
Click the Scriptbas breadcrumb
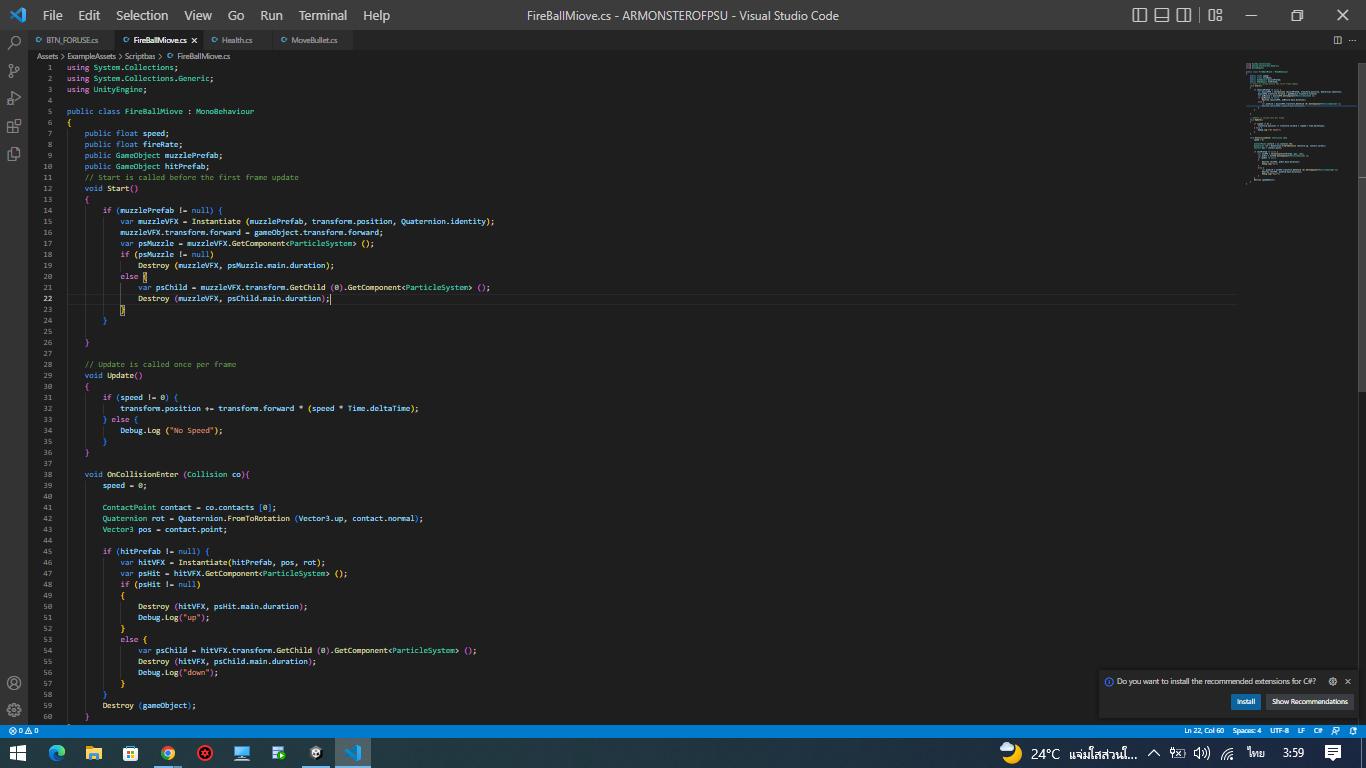click(x=140, y=57)
